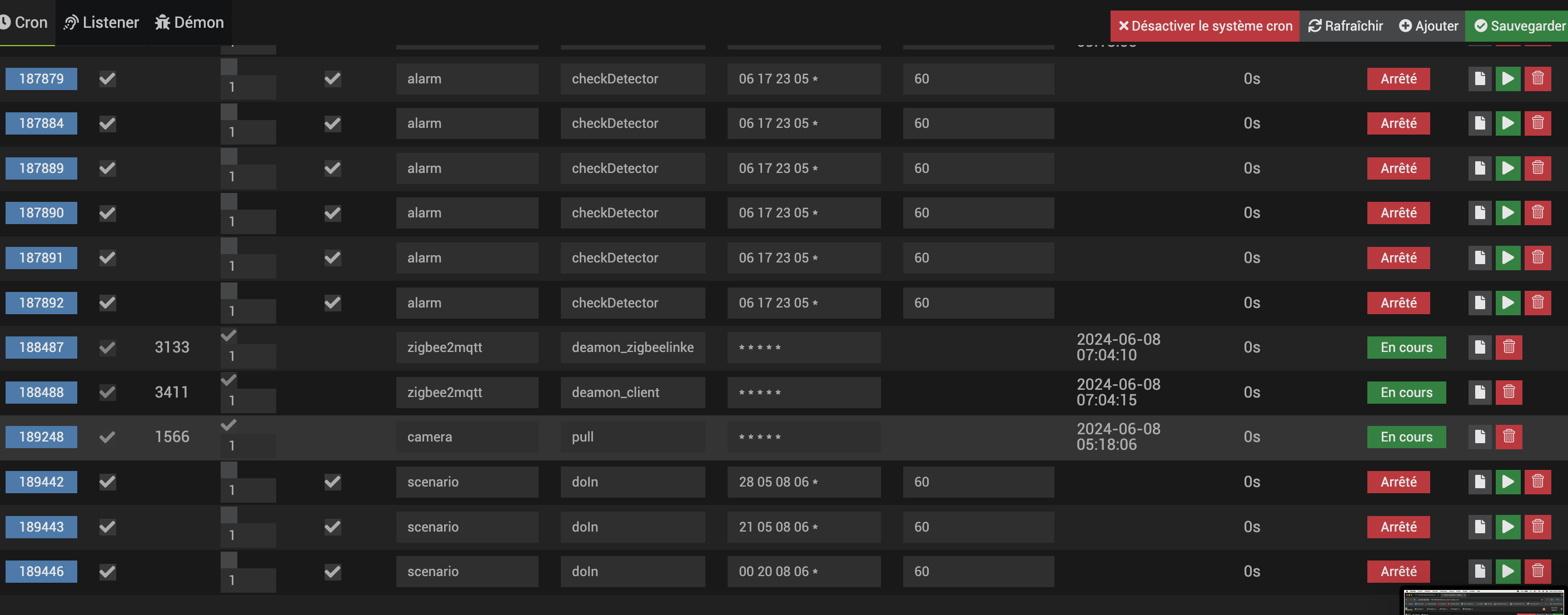Click Désactiver le système cron button

tap(1204, 26)
